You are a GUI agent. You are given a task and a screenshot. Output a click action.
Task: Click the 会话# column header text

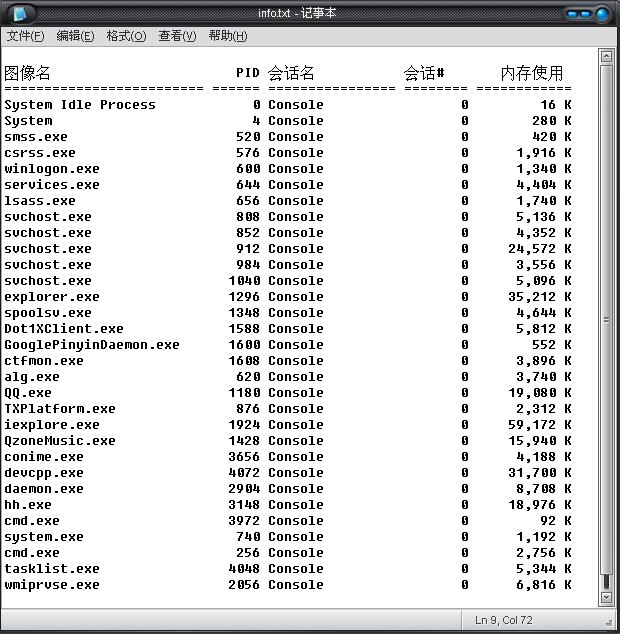pyautogui.click(x=423, y=73)
